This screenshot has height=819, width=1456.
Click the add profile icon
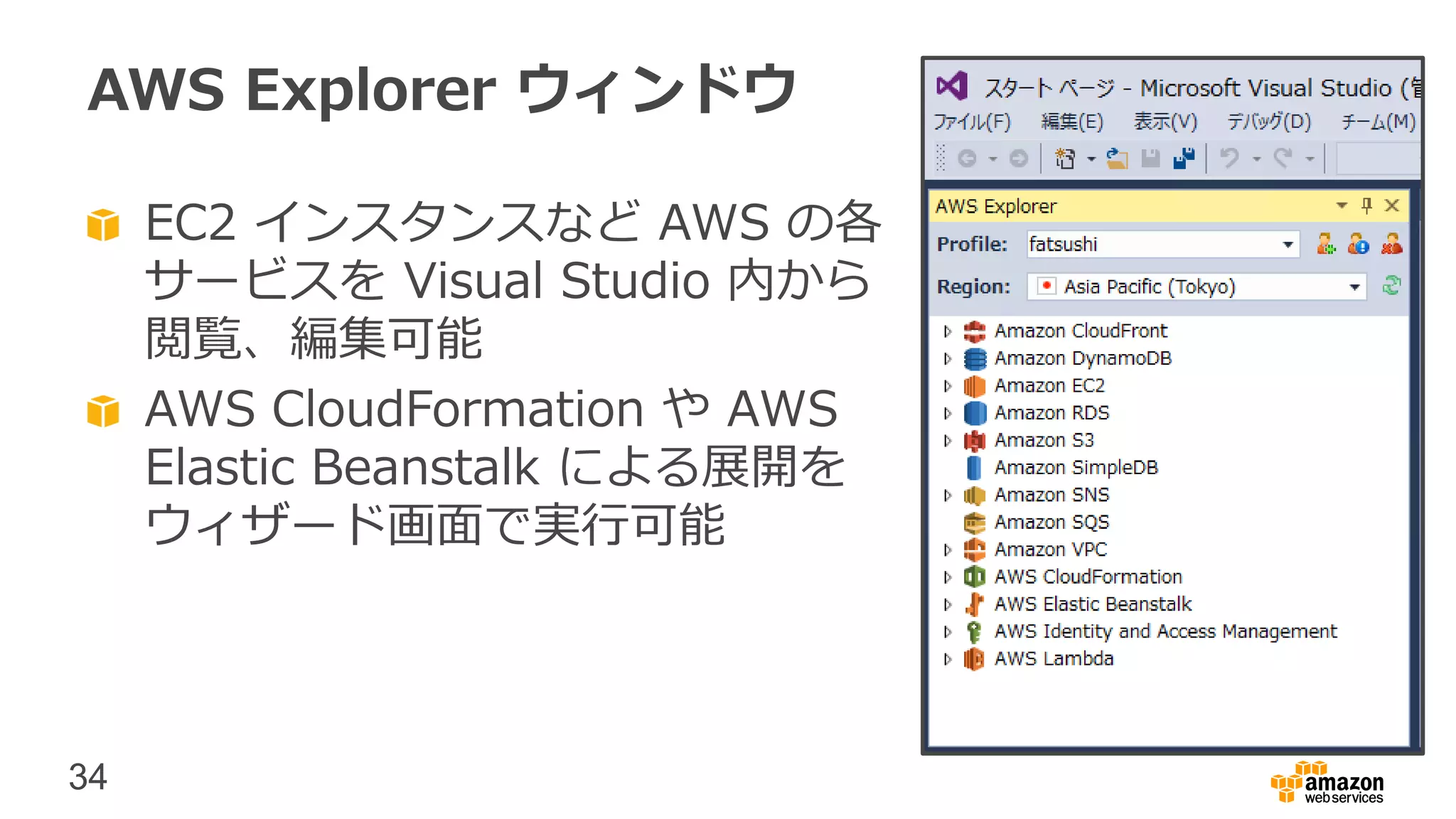click(1326, 244)
